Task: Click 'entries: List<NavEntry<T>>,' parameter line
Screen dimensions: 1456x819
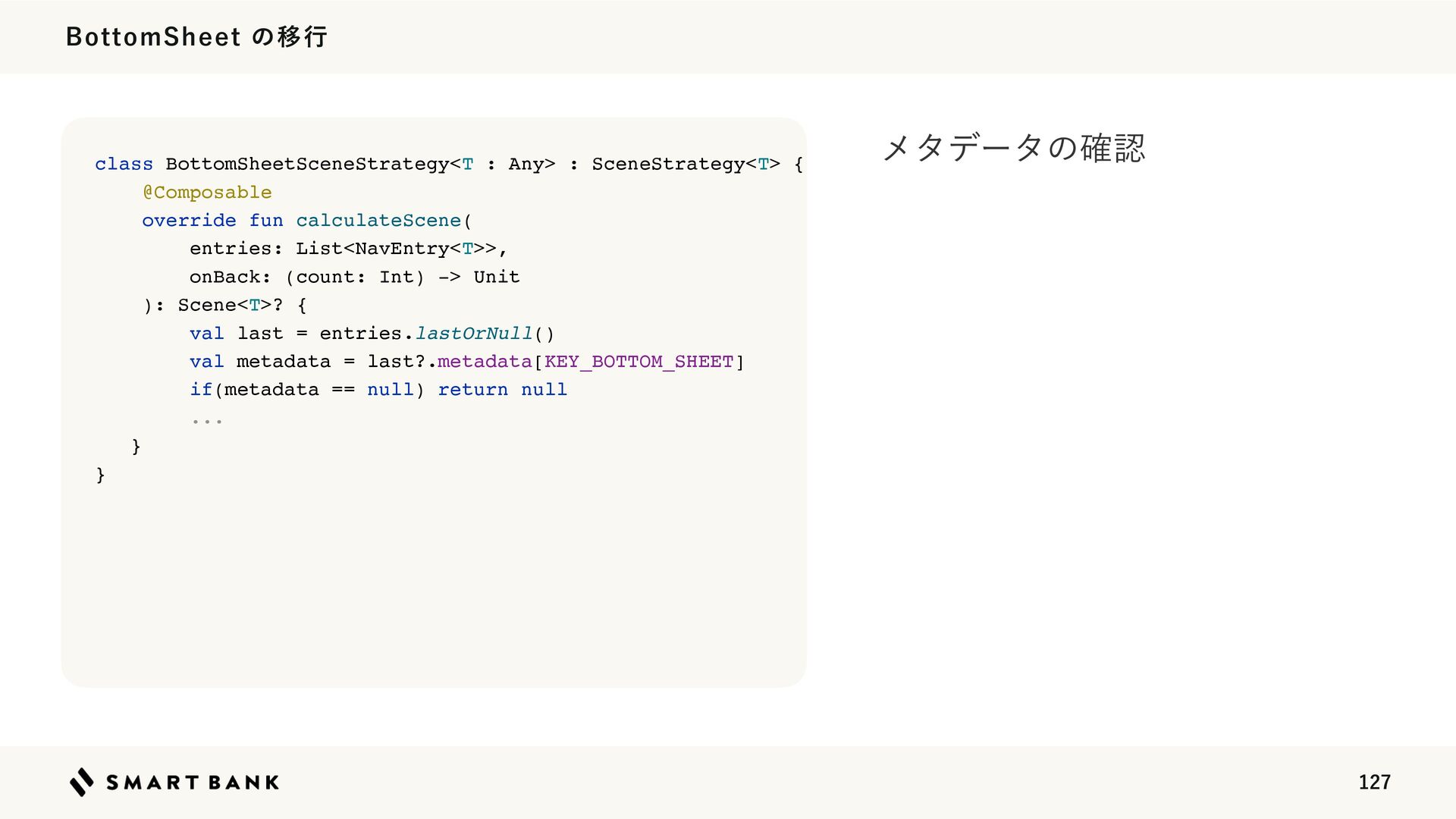Action: coord(348,248)
